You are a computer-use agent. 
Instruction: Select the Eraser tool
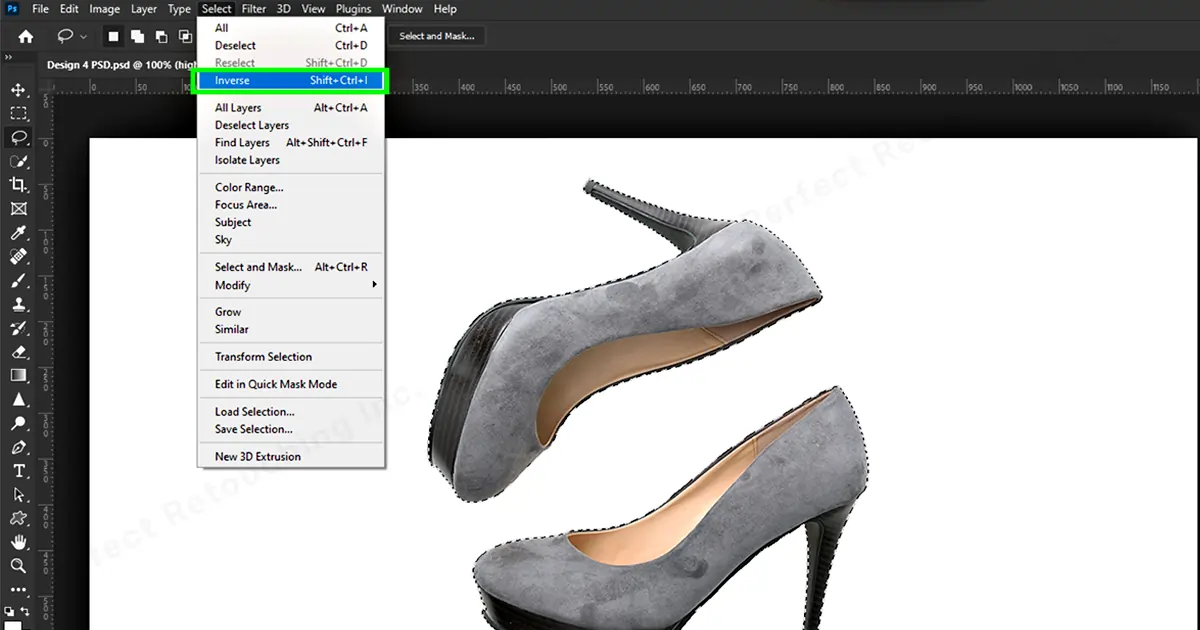coord(18,352)
